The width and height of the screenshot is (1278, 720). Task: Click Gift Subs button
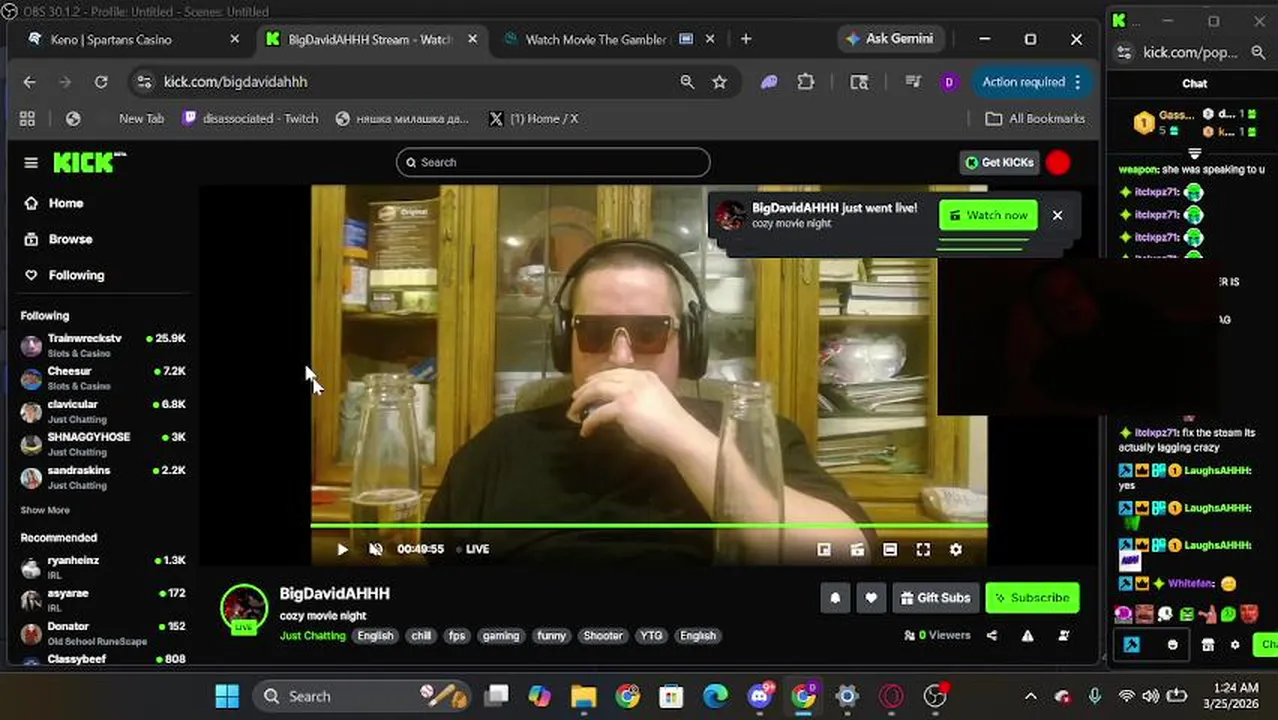coord(935,598)
